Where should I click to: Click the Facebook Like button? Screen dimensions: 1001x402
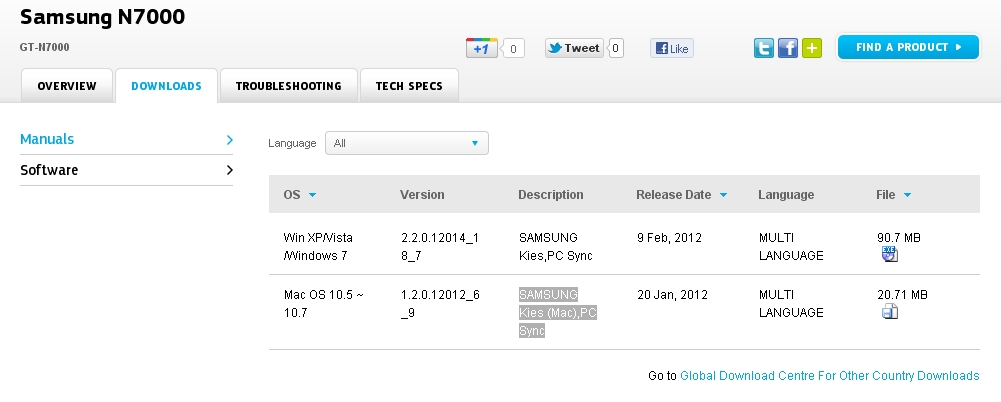672,48
